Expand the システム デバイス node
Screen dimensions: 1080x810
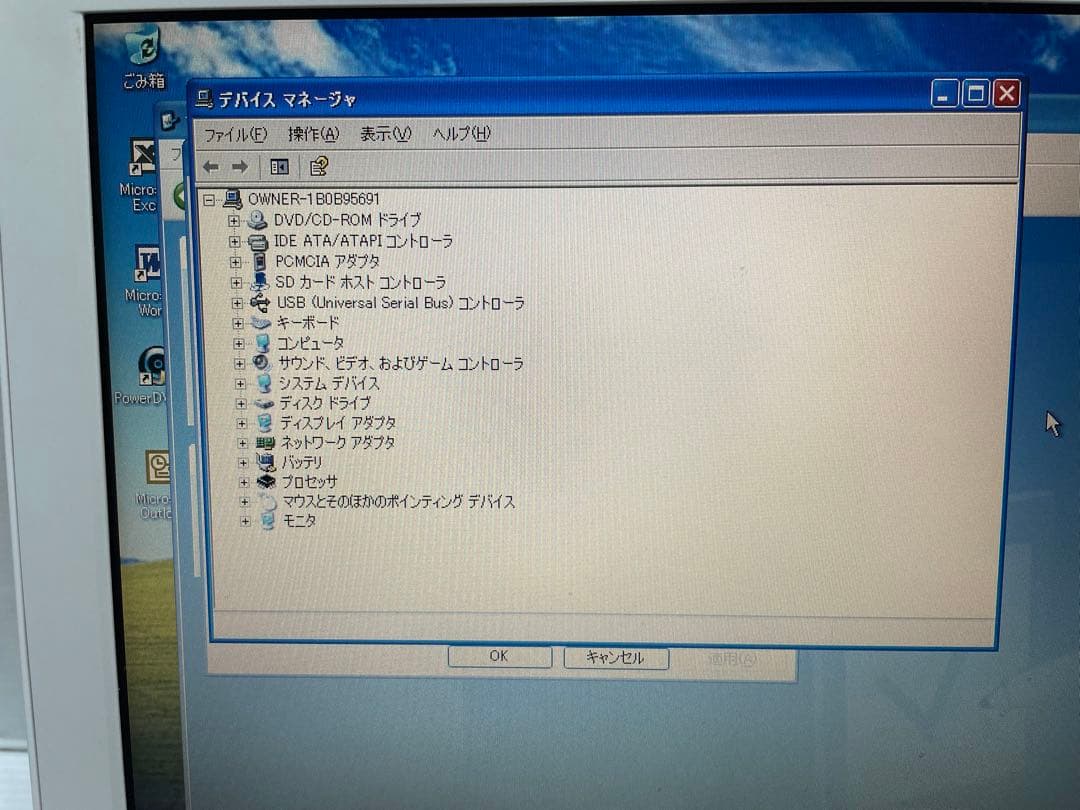(x=240, y=384)
